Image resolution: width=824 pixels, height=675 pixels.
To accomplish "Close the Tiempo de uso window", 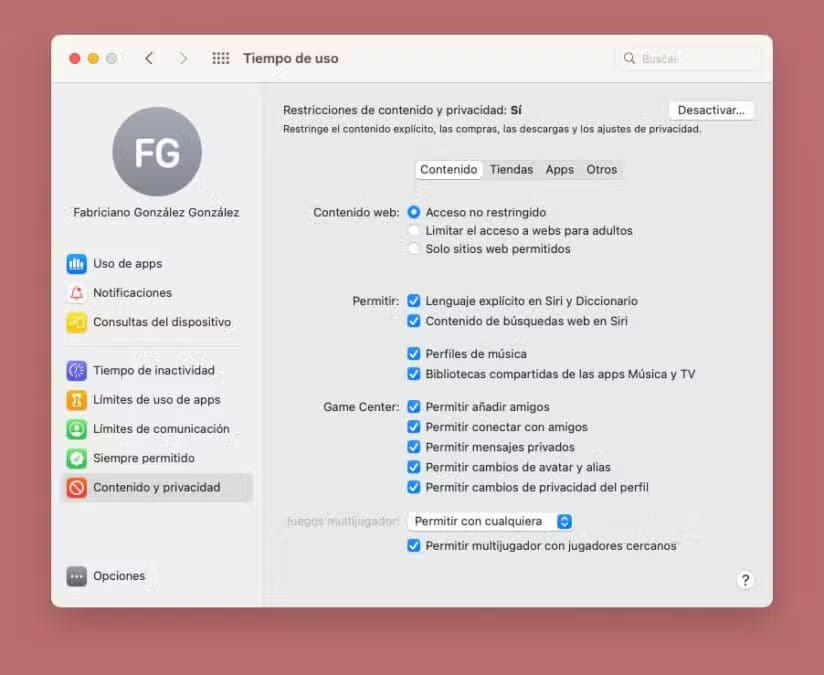I will tap(75, 58).
